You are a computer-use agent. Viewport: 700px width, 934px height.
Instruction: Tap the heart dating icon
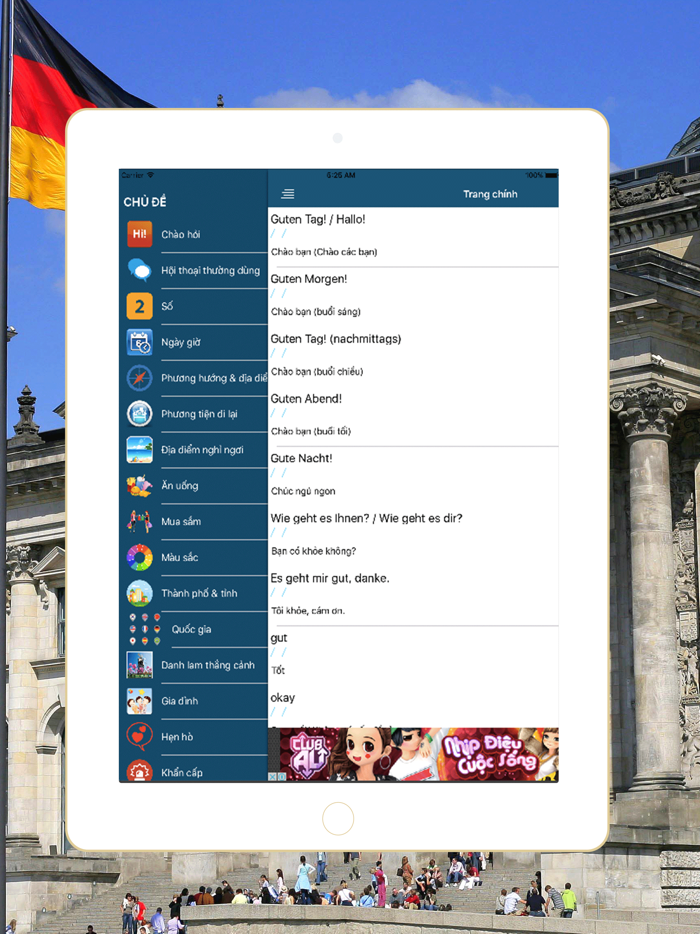coord(139,737)
